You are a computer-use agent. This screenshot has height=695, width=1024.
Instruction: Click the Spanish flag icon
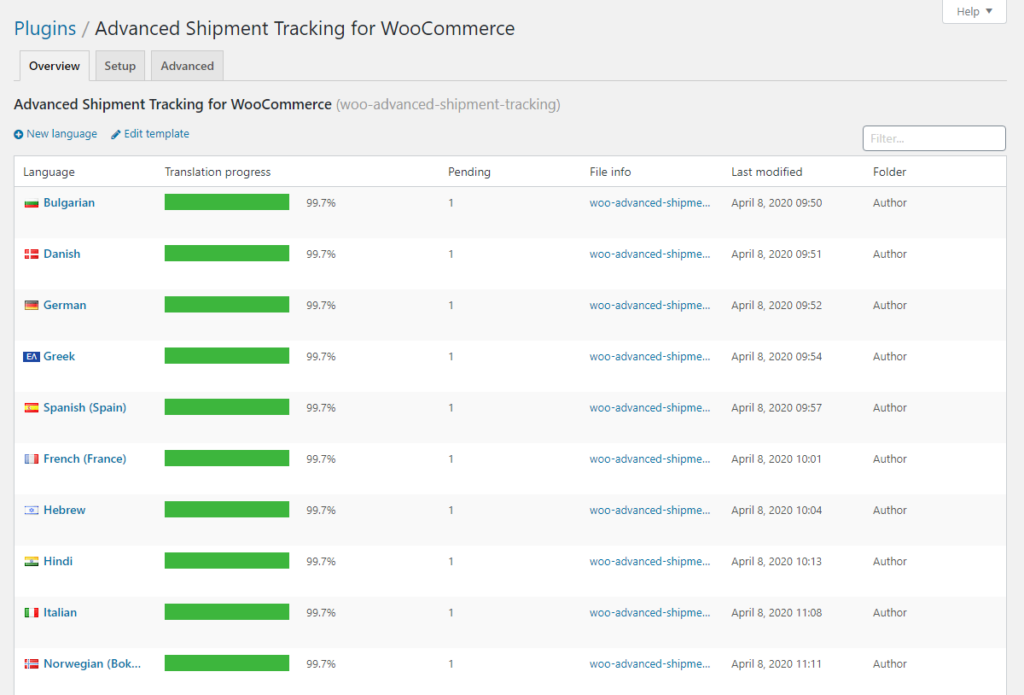31,408
